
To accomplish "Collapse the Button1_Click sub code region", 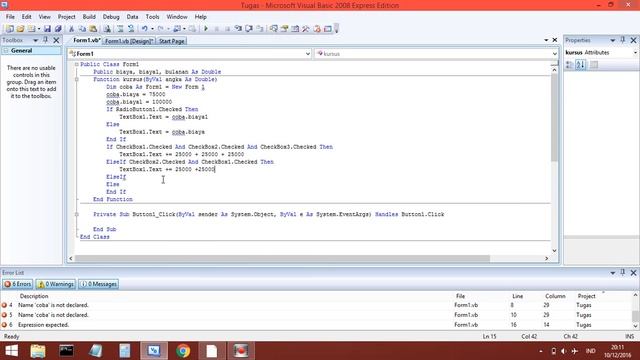I will coord(76,214).
